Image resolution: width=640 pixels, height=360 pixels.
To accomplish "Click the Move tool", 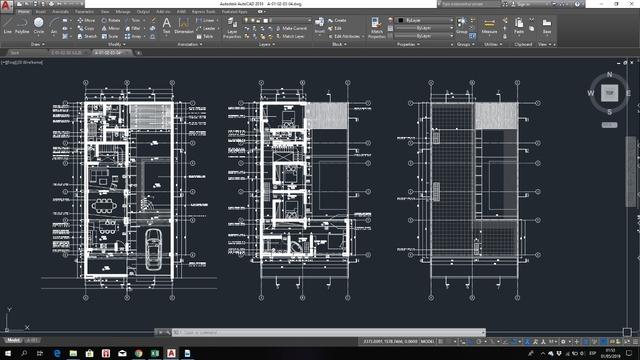I will (x=86, y=20).
